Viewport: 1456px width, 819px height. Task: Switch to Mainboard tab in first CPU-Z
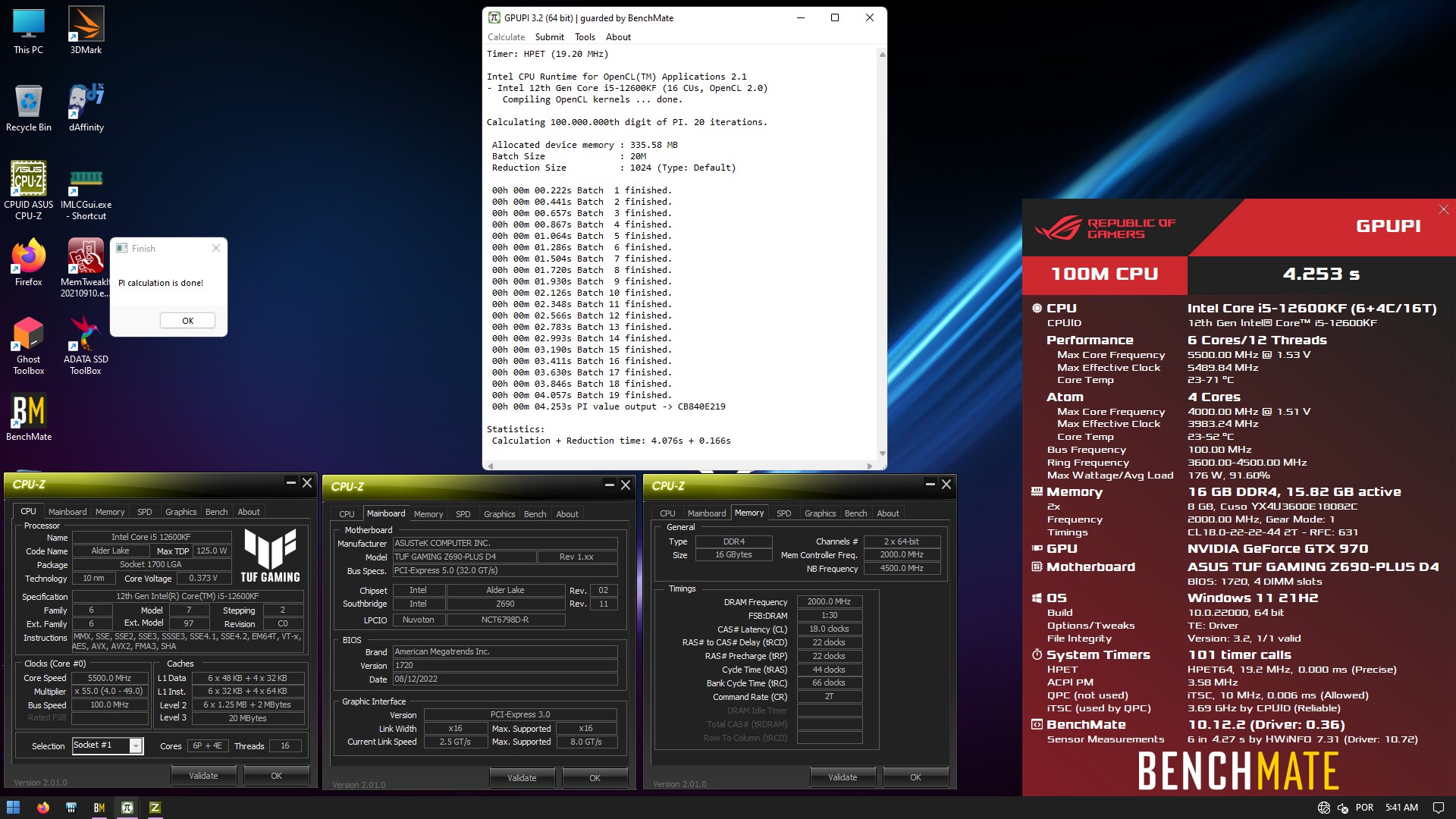(x=67, y=512)
